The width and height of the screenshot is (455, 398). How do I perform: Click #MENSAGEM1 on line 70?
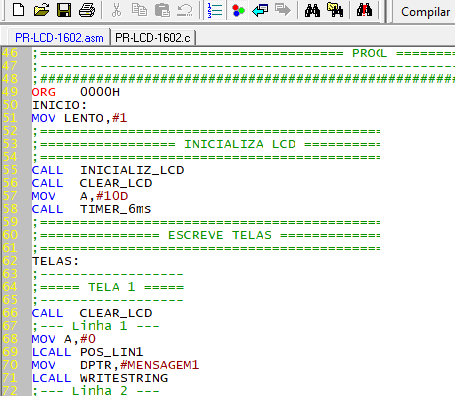pyautogui.click(x=160, y=365)
